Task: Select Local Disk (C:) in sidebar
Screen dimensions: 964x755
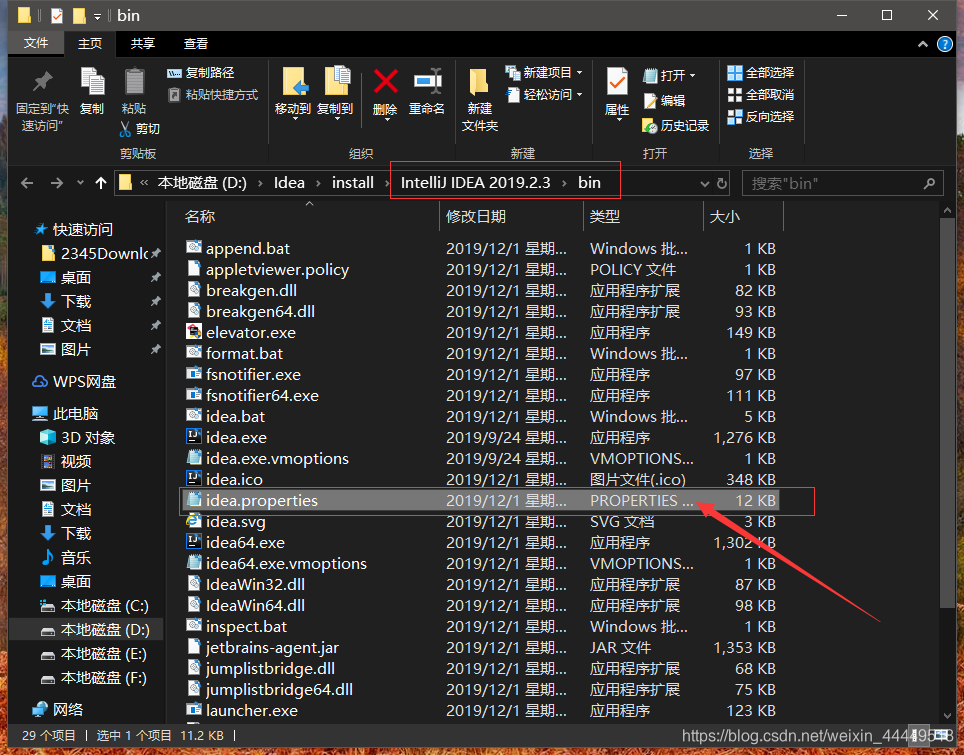Action: click(x=94, y=606)
